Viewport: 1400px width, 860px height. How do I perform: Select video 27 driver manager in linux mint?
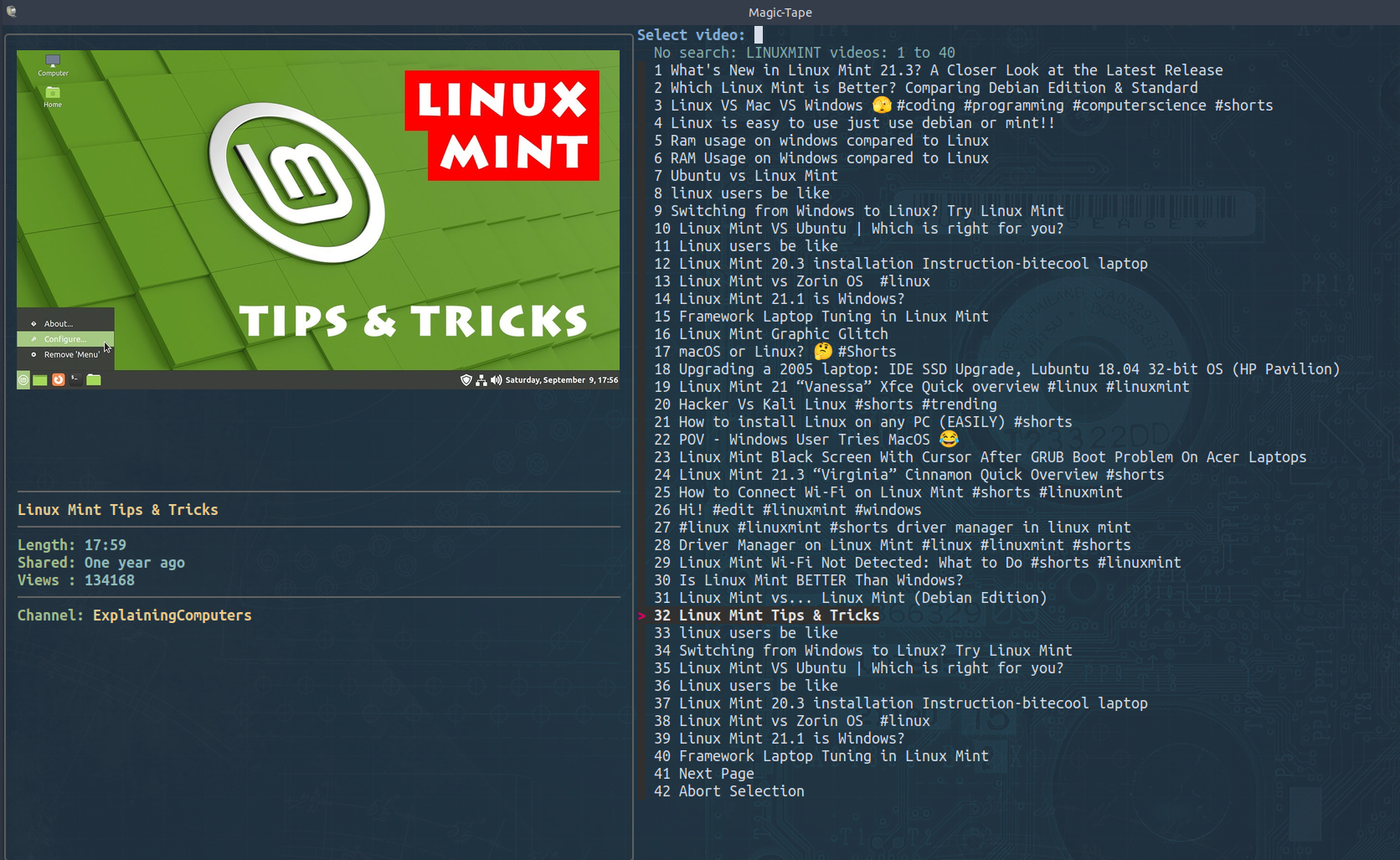892,528
